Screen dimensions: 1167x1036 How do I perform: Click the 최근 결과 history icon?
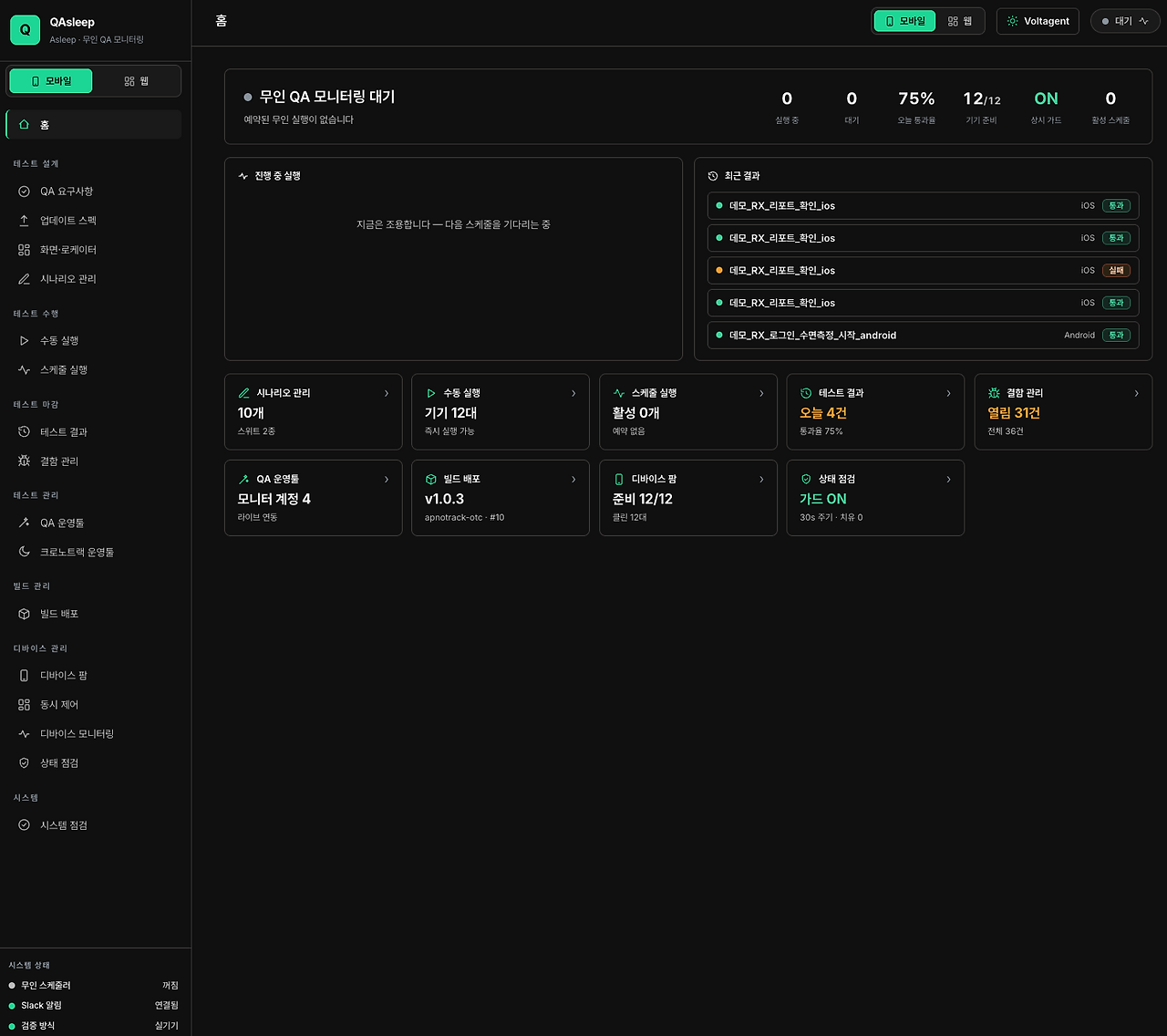point(713,176)
